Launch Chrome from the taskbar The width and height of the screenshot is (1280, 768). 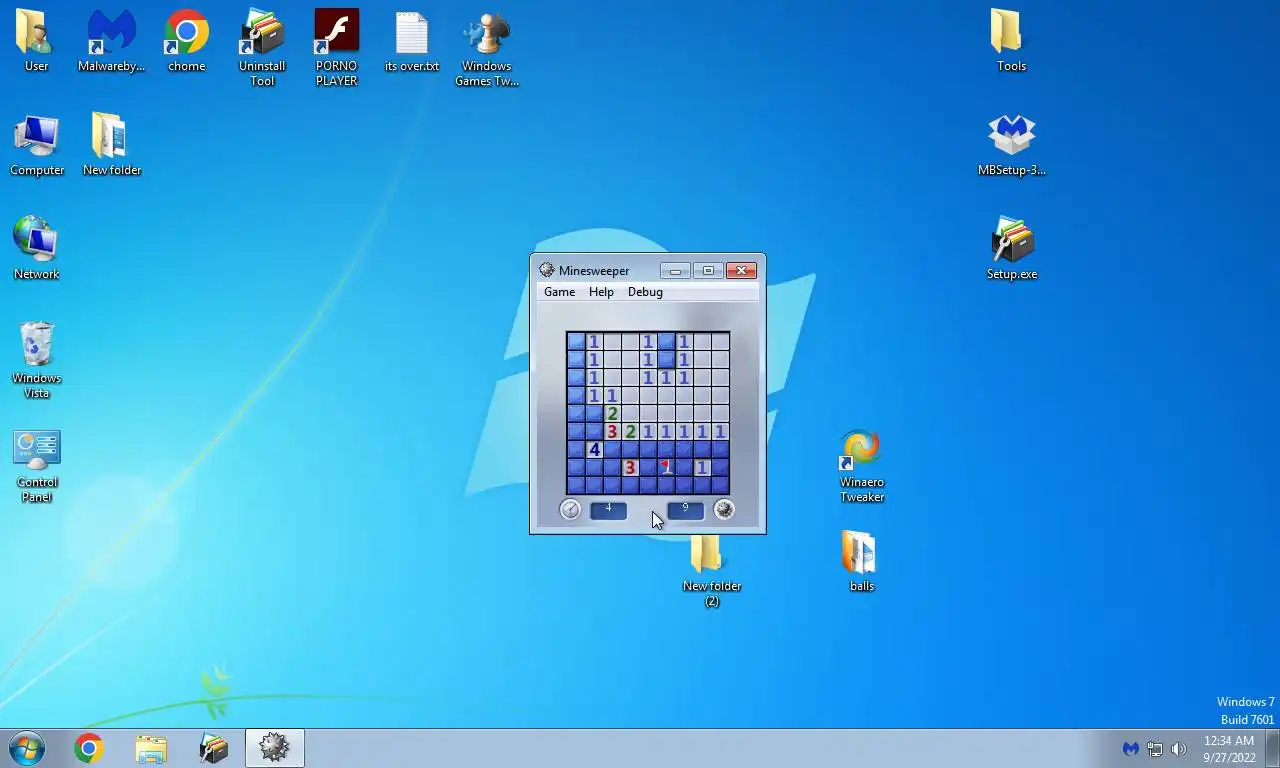pyautogui.click(x=89, y=747)
